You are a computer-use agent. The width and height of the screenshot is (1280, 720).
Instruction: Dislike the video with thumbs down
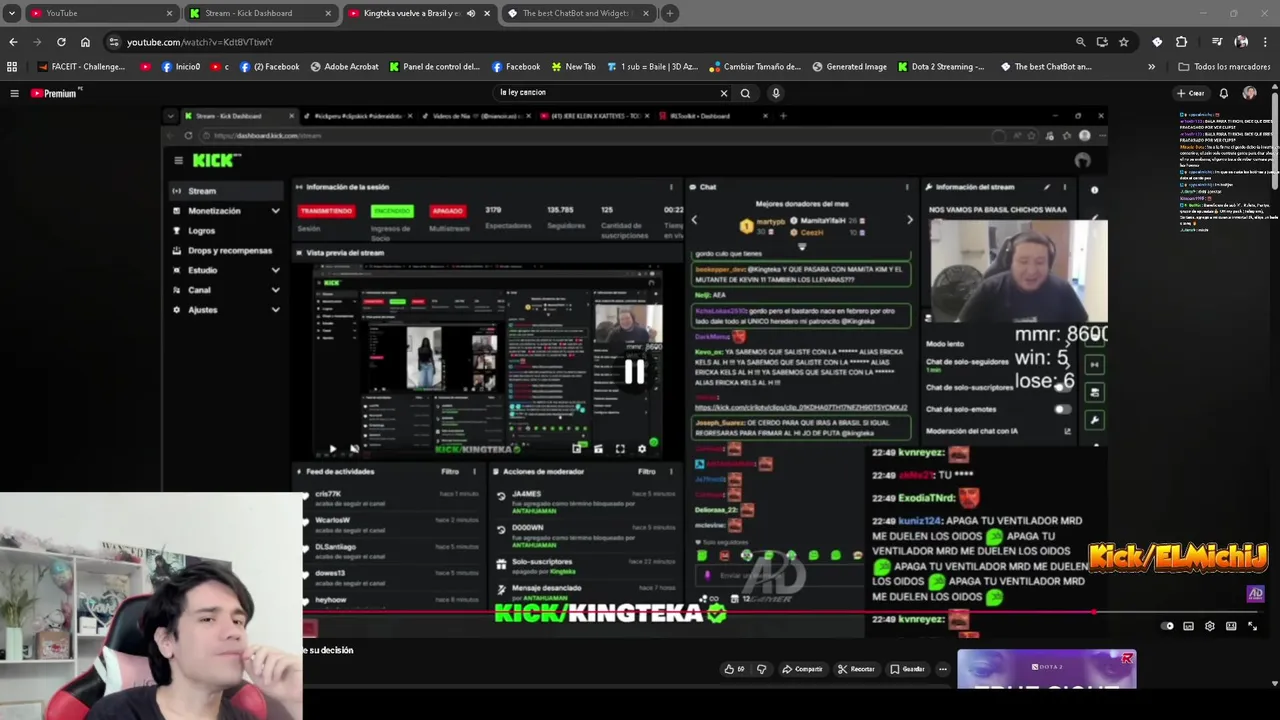point(761,669)
